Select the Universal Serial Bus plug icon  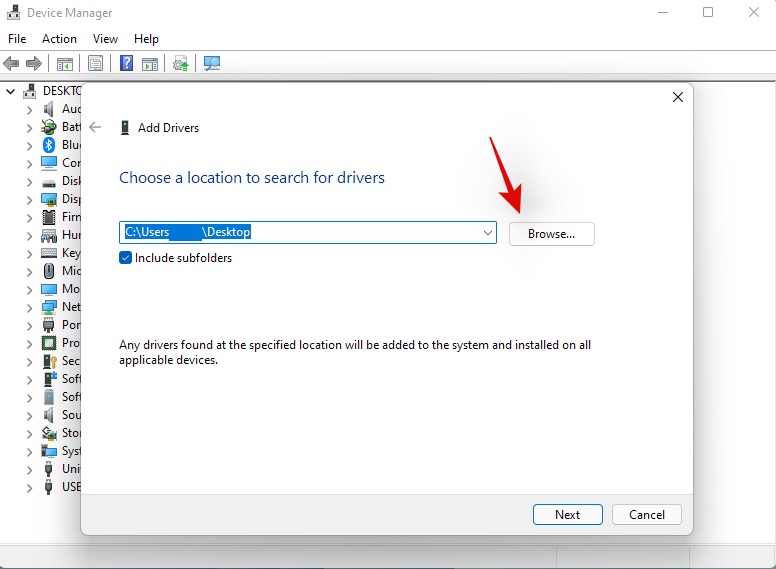[48, 469]
